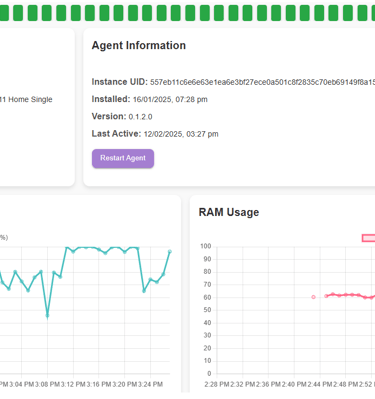Image resolution: width=375 pixels, height=399 pixels.
Task: Click the Agent Information heading
Action: [139, 45]
